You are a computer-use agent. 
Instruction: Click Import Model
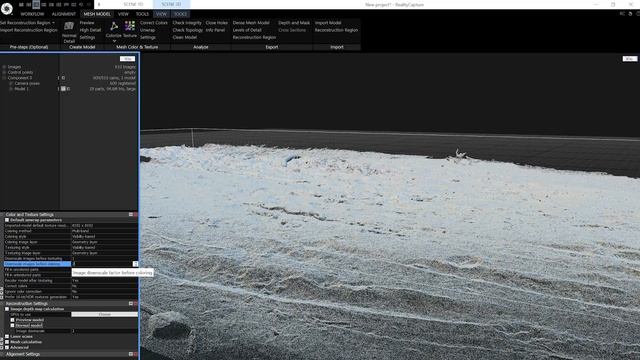[x=328, y=23]
